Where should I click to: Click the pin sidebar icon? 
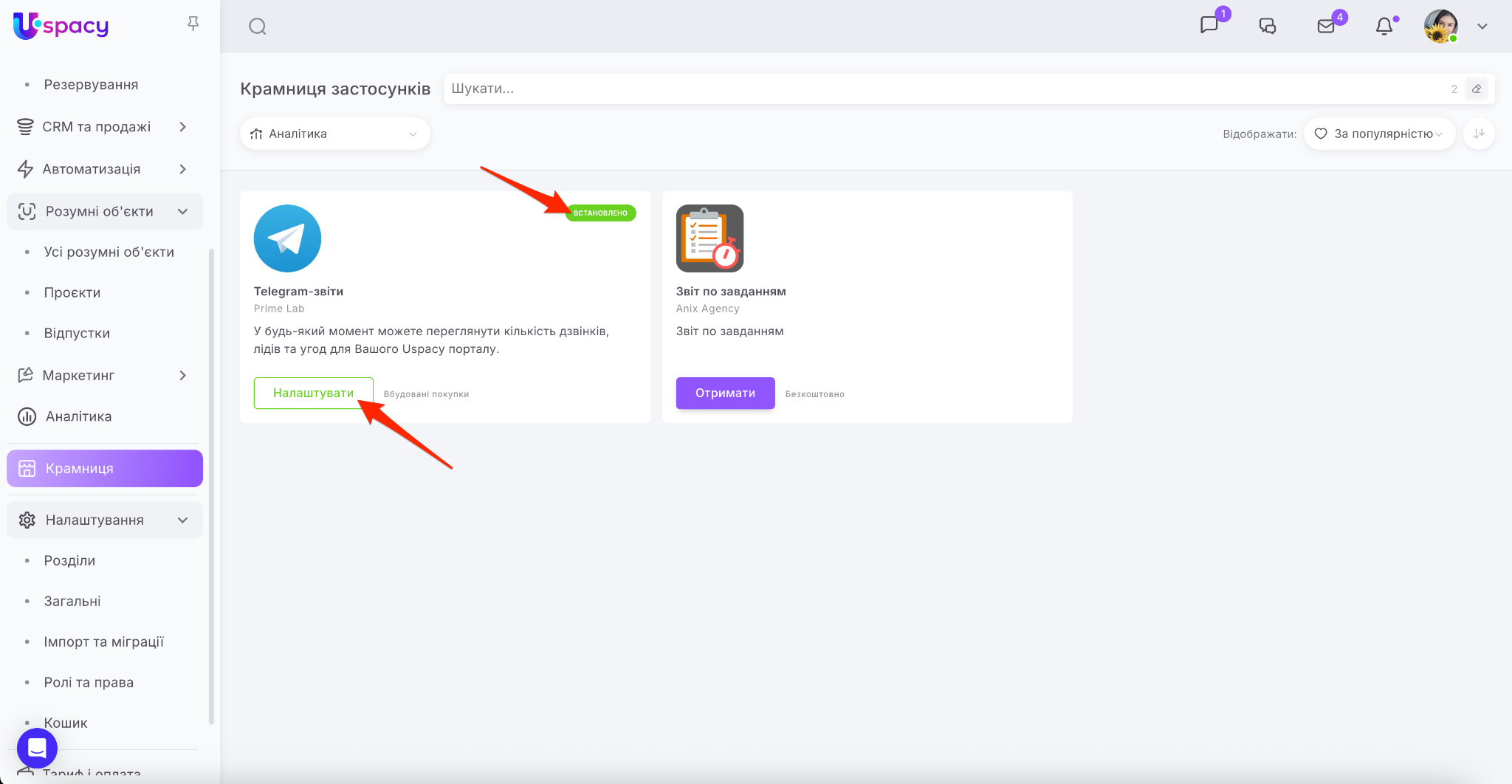(193, 24)
